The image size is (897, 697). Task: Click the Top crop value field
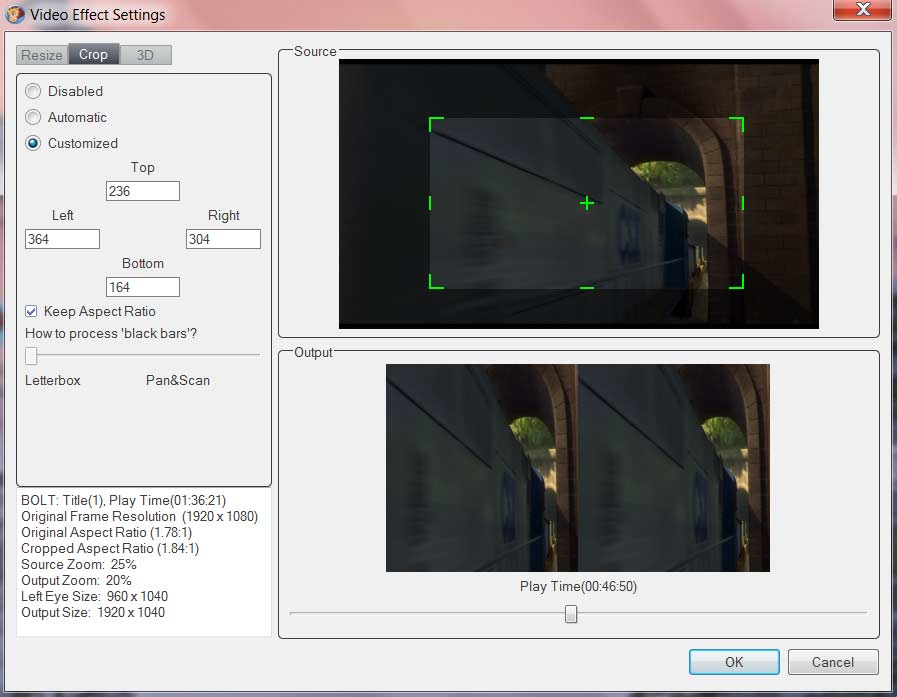pyautogui.click(x=143, y=191)
